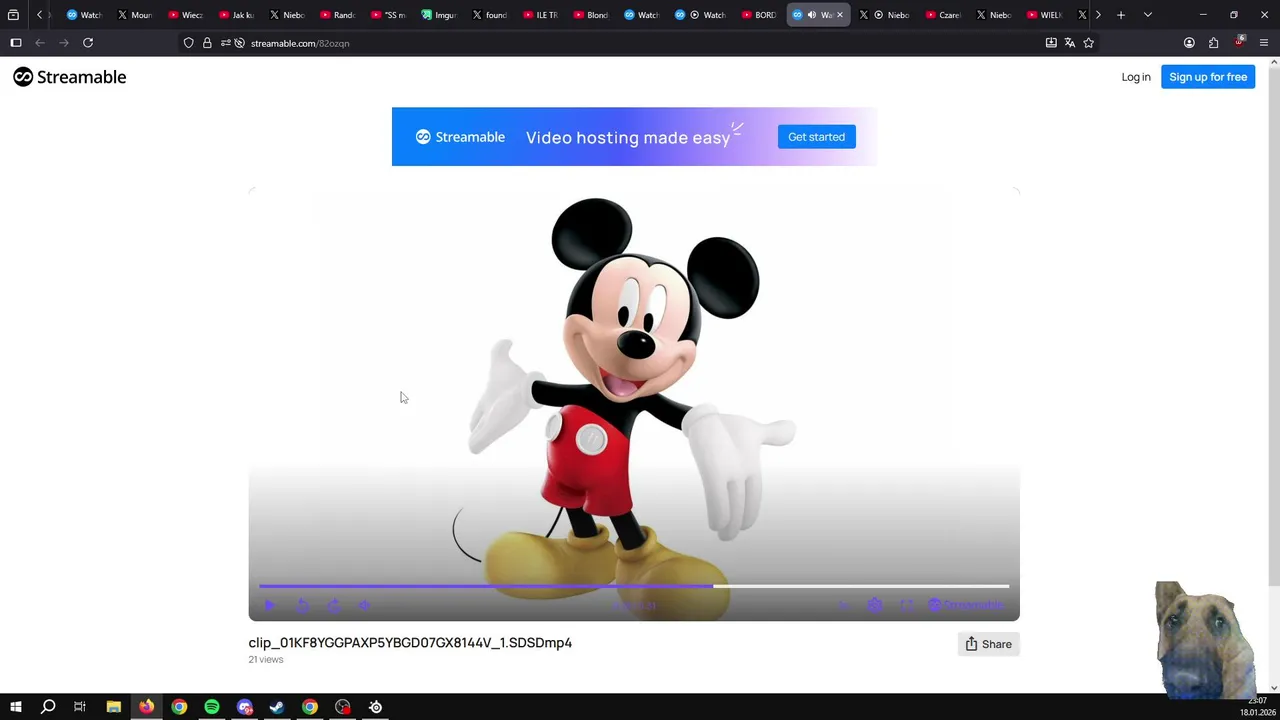The width and height of the screenshot is (1280, 720).
Task: Switch to the 'Wiecz' YouTube tab
Action: (185, 15)
